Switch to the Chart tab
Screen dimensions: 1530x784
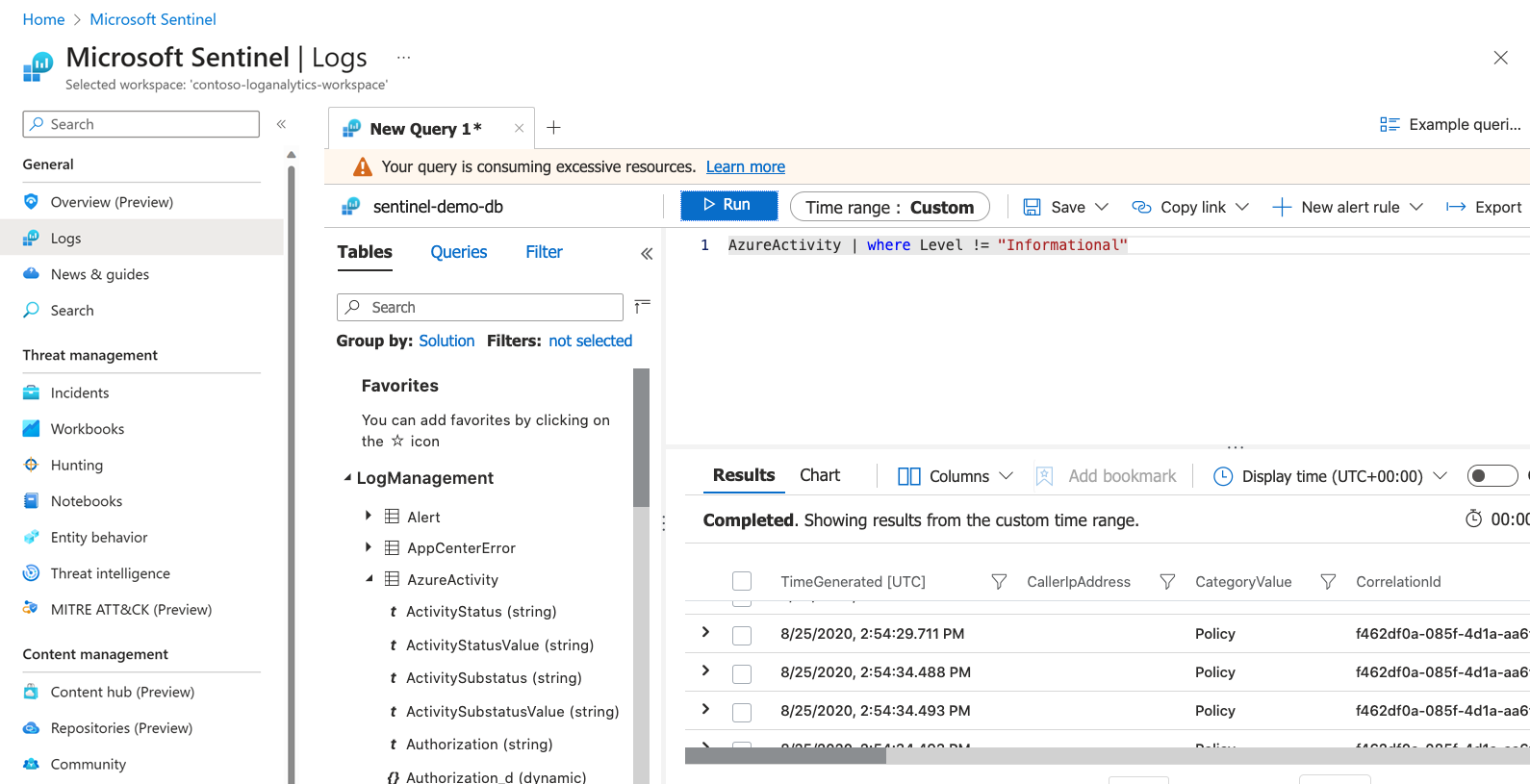[820, 475]
